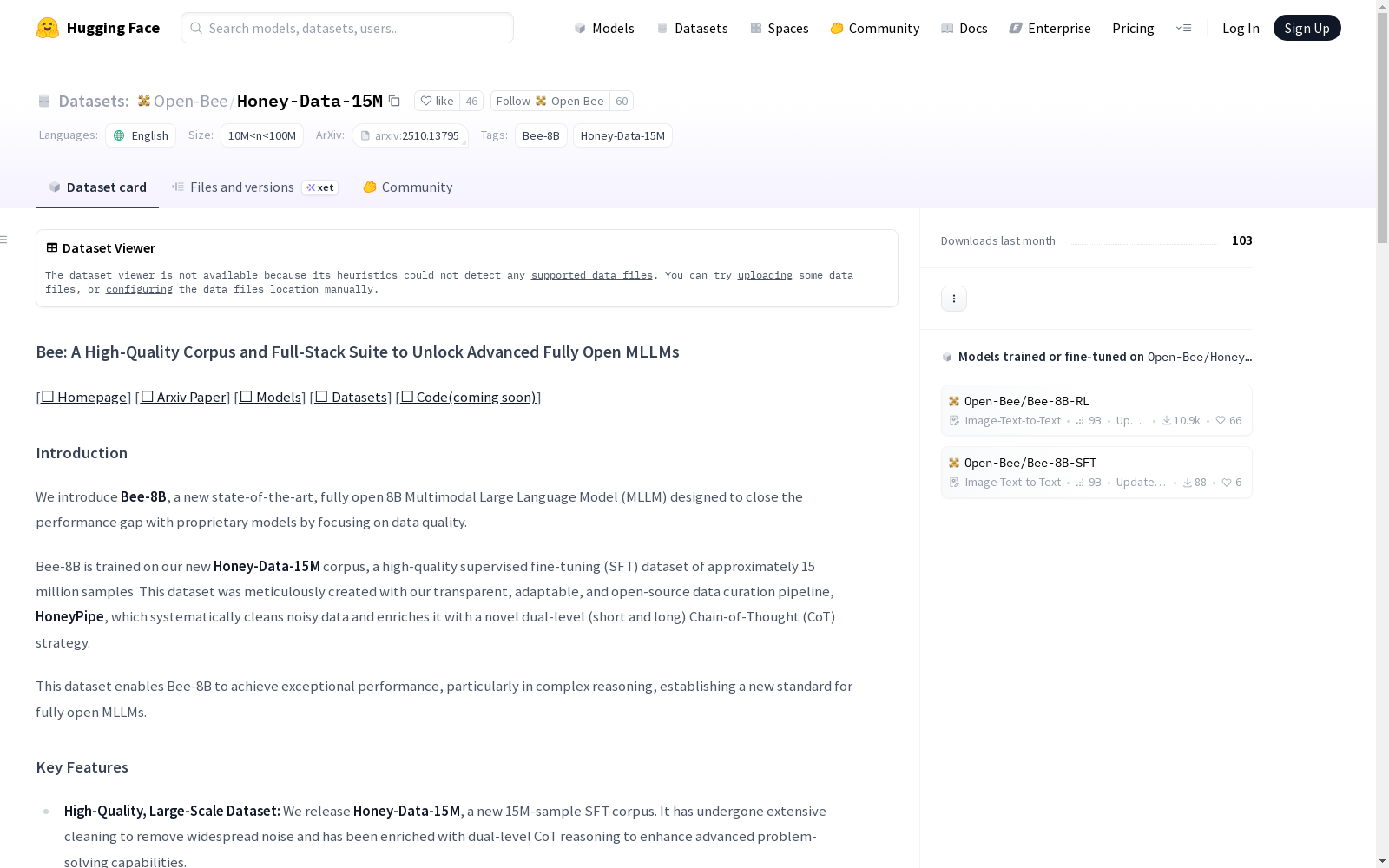Switch to Files and versions tab

click(x=254, y=187)
